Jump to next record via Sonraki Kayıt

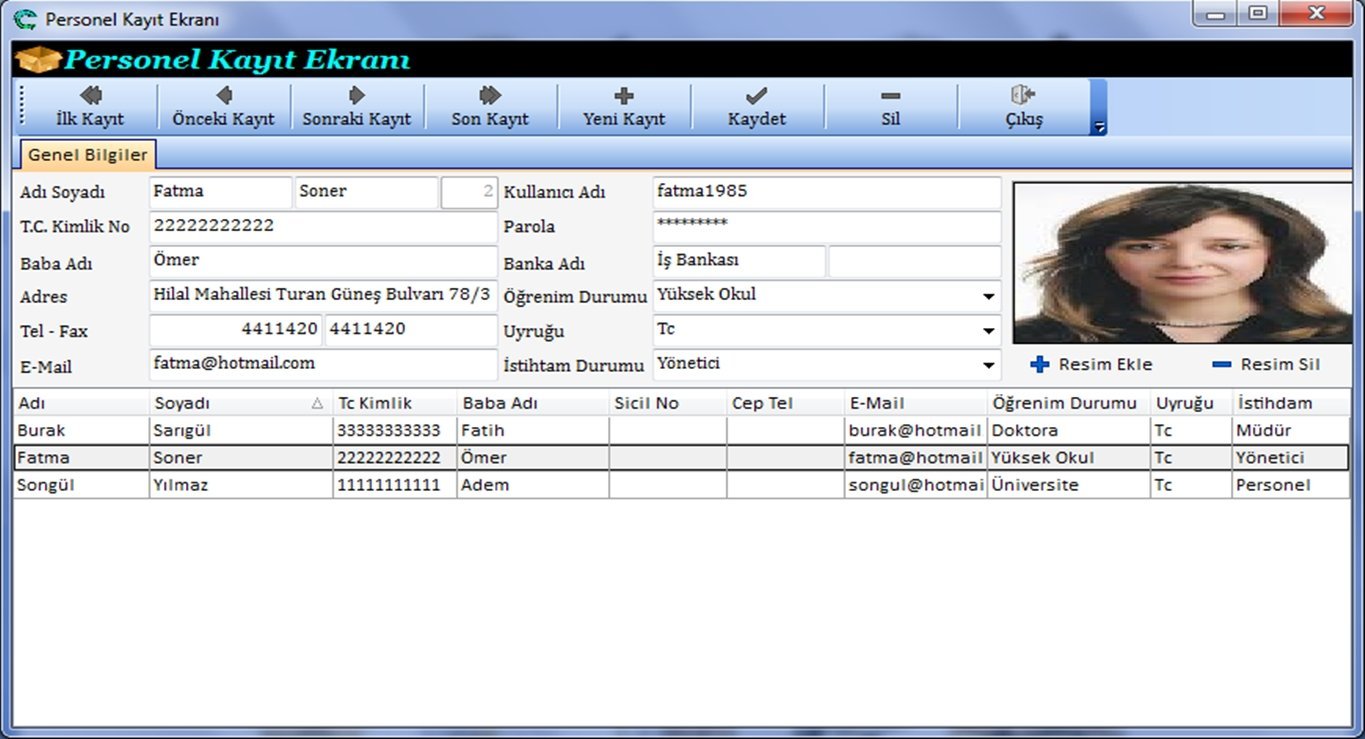point(357,106)
